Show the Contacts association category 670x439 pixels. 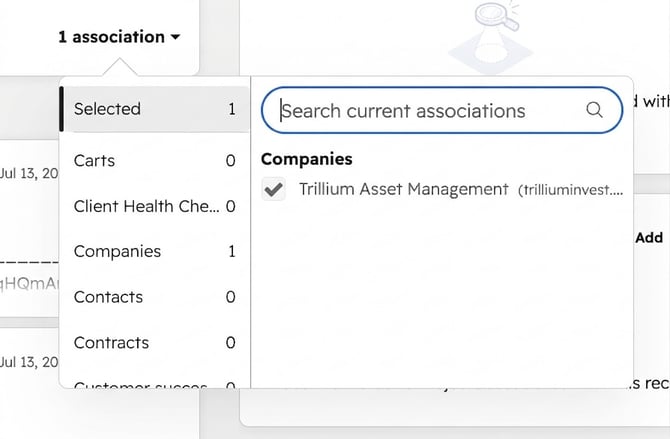coord(154,297)
